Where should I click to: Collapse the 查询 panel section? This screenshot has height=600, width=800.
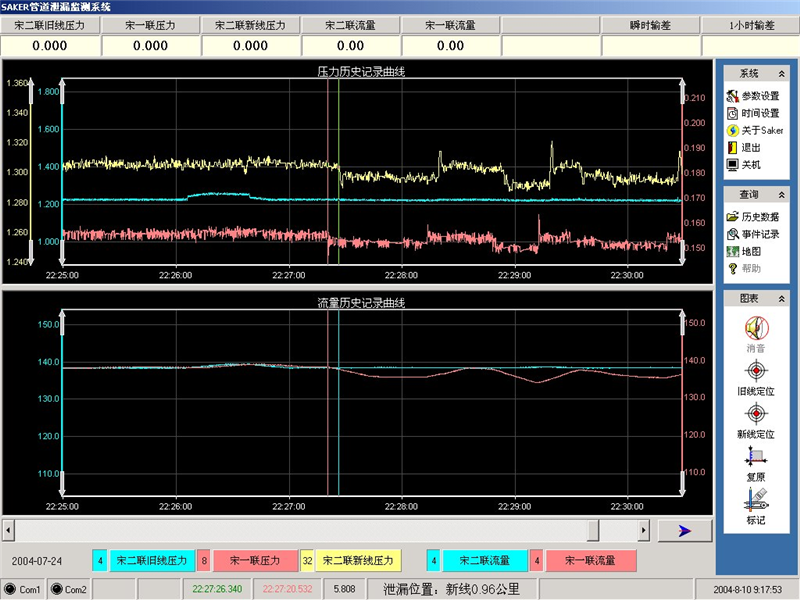(783, 195)
